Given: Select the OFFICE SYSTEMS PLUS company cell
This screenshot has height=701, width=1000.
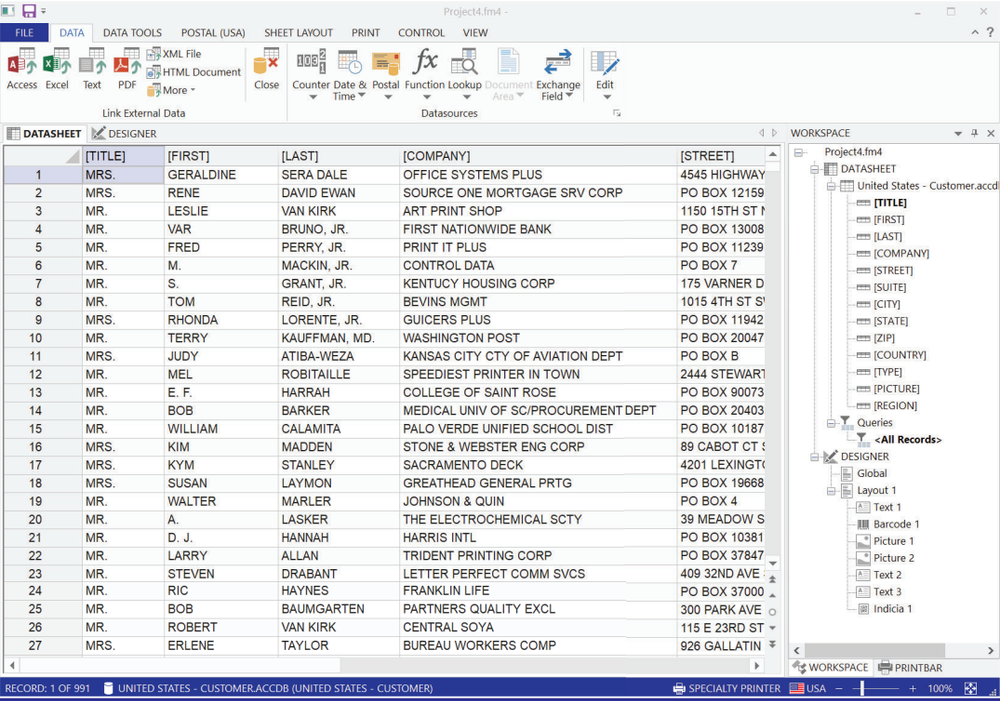Looking at the screenshot, I should 538,175.
